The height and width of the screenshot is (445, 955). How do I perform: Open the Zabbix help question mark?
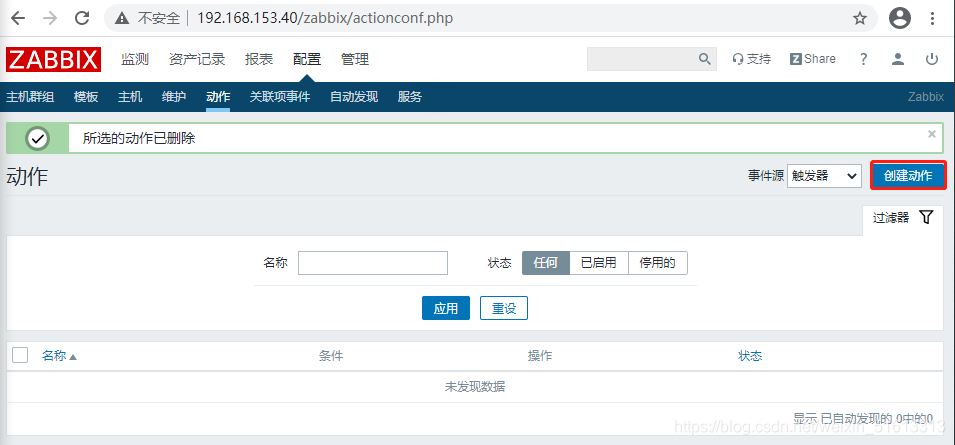(864, 59)
